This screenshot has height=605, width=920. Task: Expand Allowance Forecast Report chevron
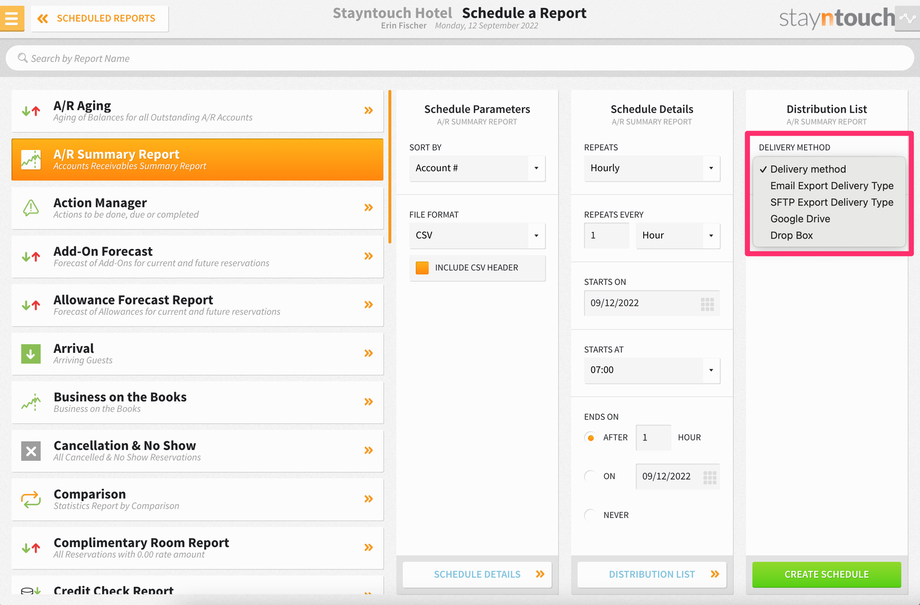coord(368,305)
